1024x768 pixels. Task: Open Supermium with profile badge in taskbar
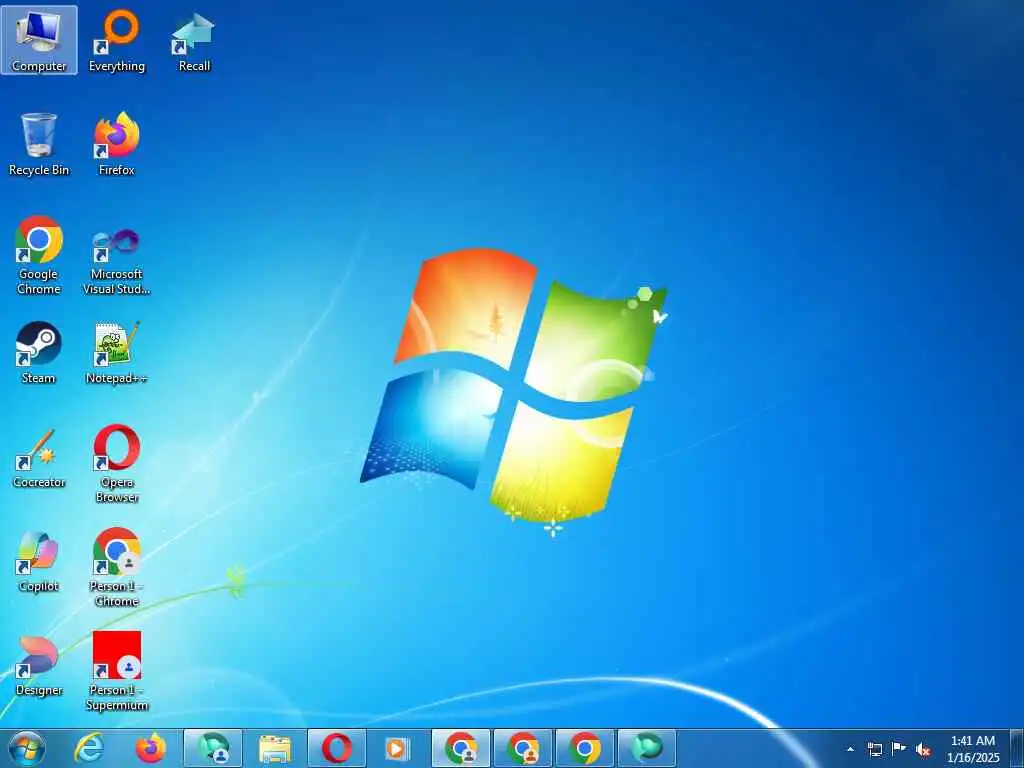[x=213, y=748]
